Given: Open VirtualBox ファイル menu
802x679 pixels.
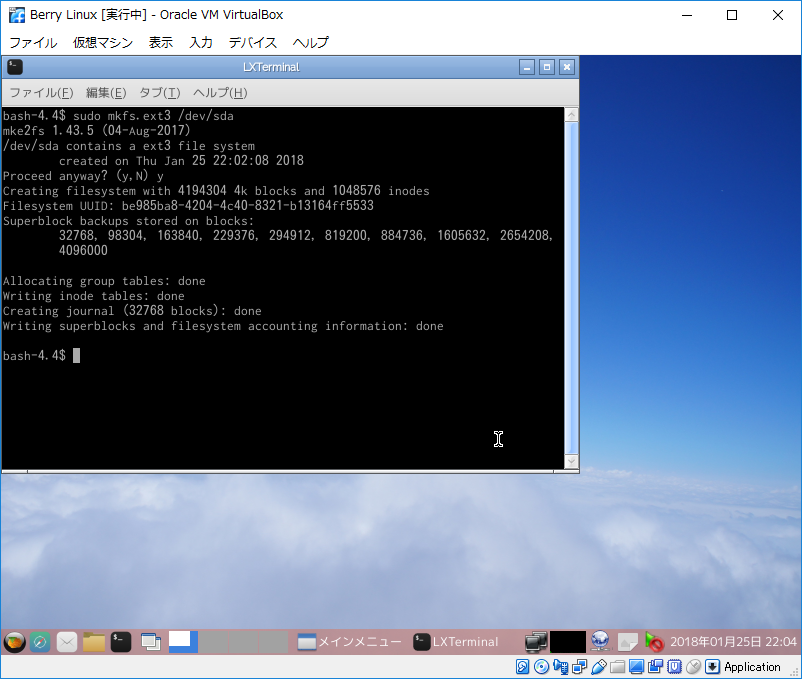Looking at the screenshot, I should point(33,42).
